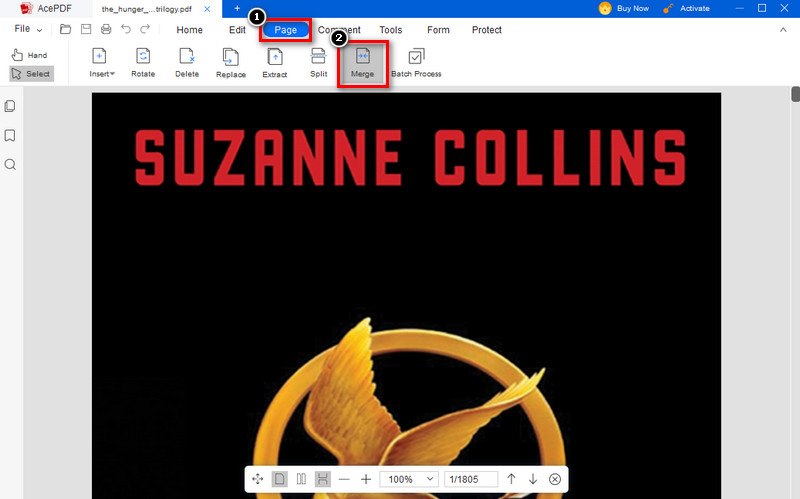Image resolution: width=800 pixels, height=499 pixels.
Task: Open the Protect tab
Action: click(487, 30)
